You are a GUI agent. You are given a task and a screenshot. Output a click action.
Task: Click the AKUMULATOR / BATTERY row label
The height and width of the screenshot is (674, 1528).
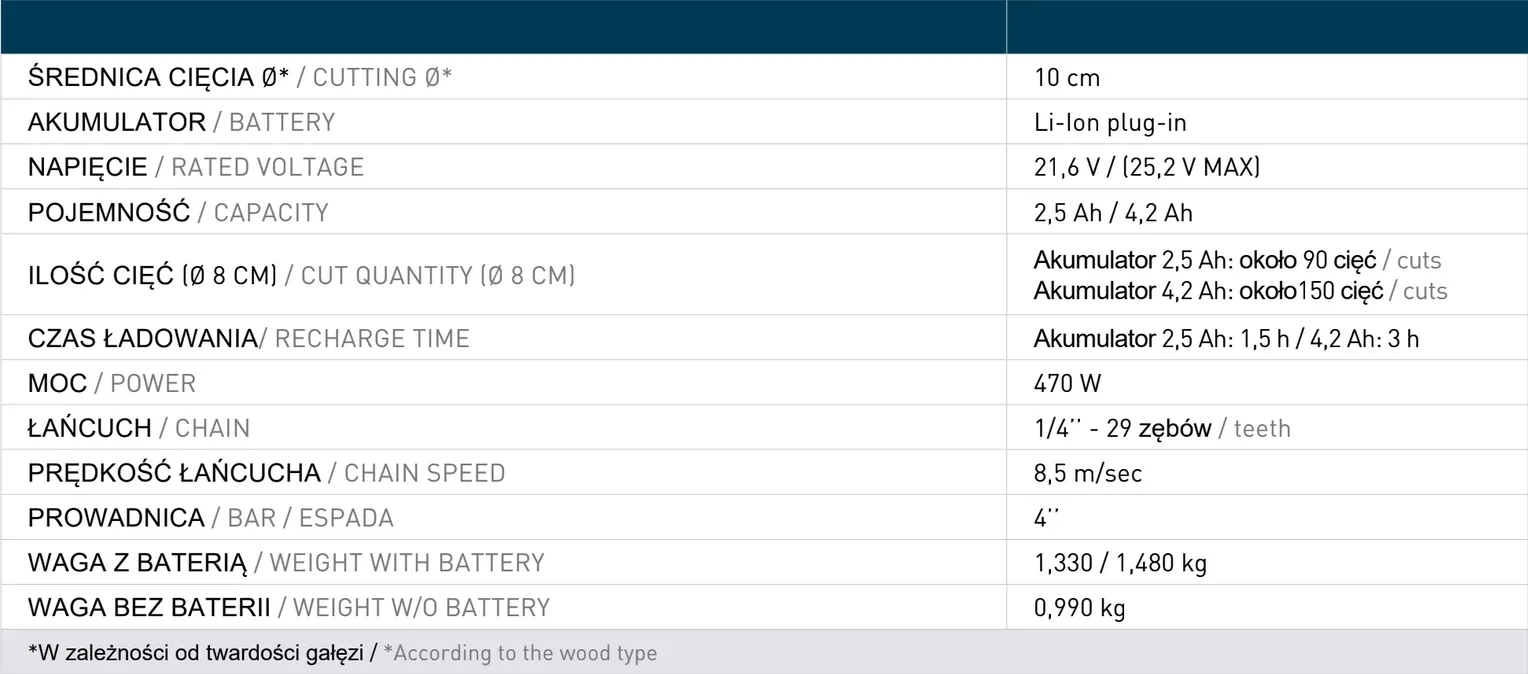181,123
